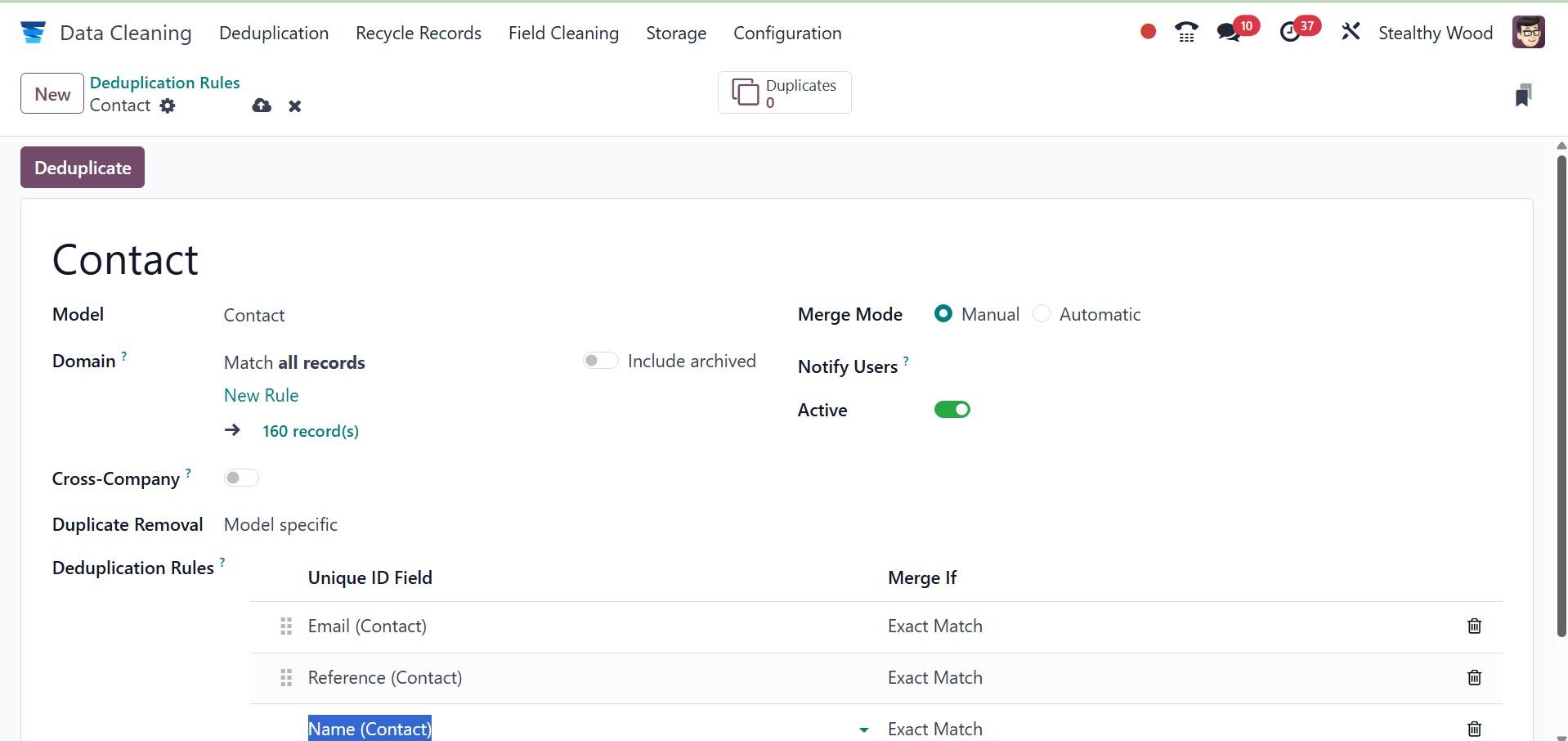
Task: Open the Contact gear actions menu
Action: click(x=168, y=106)
